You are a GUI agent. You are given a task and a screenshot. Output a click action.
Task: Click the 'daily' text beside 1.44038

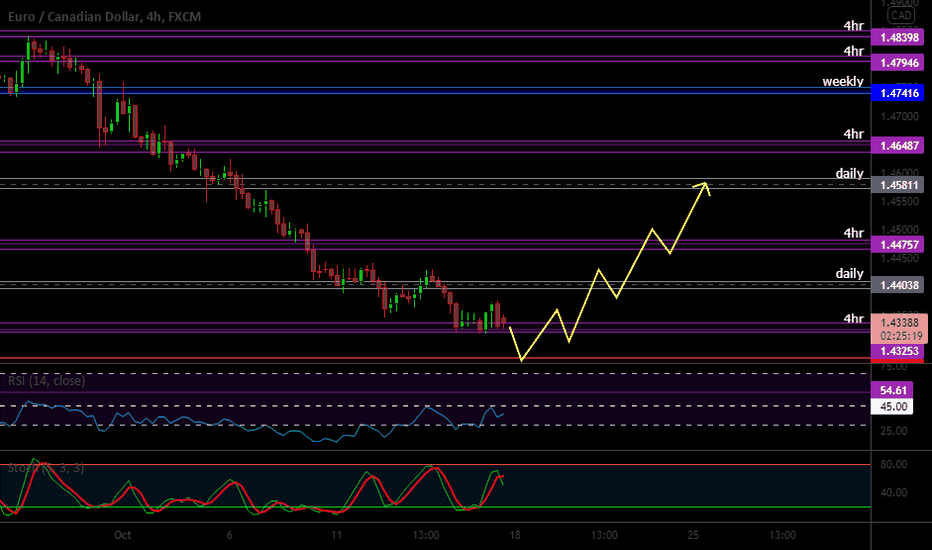tap(849, 273)
